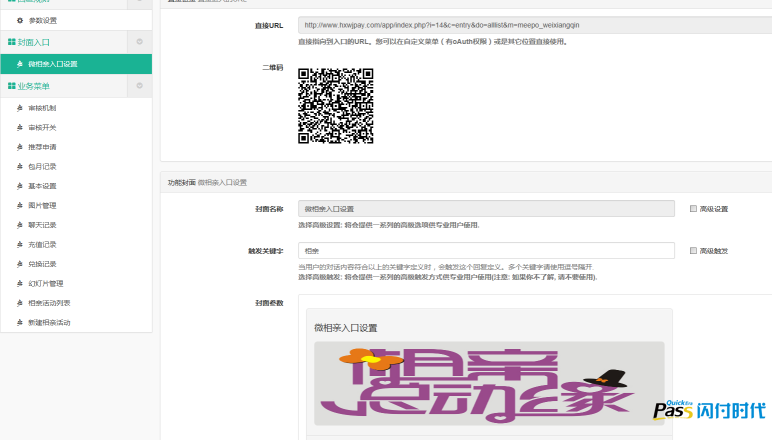Open 充值记录 in the sidebar
The width and height of the screenshot is (772, 440).
pos(42,245)
